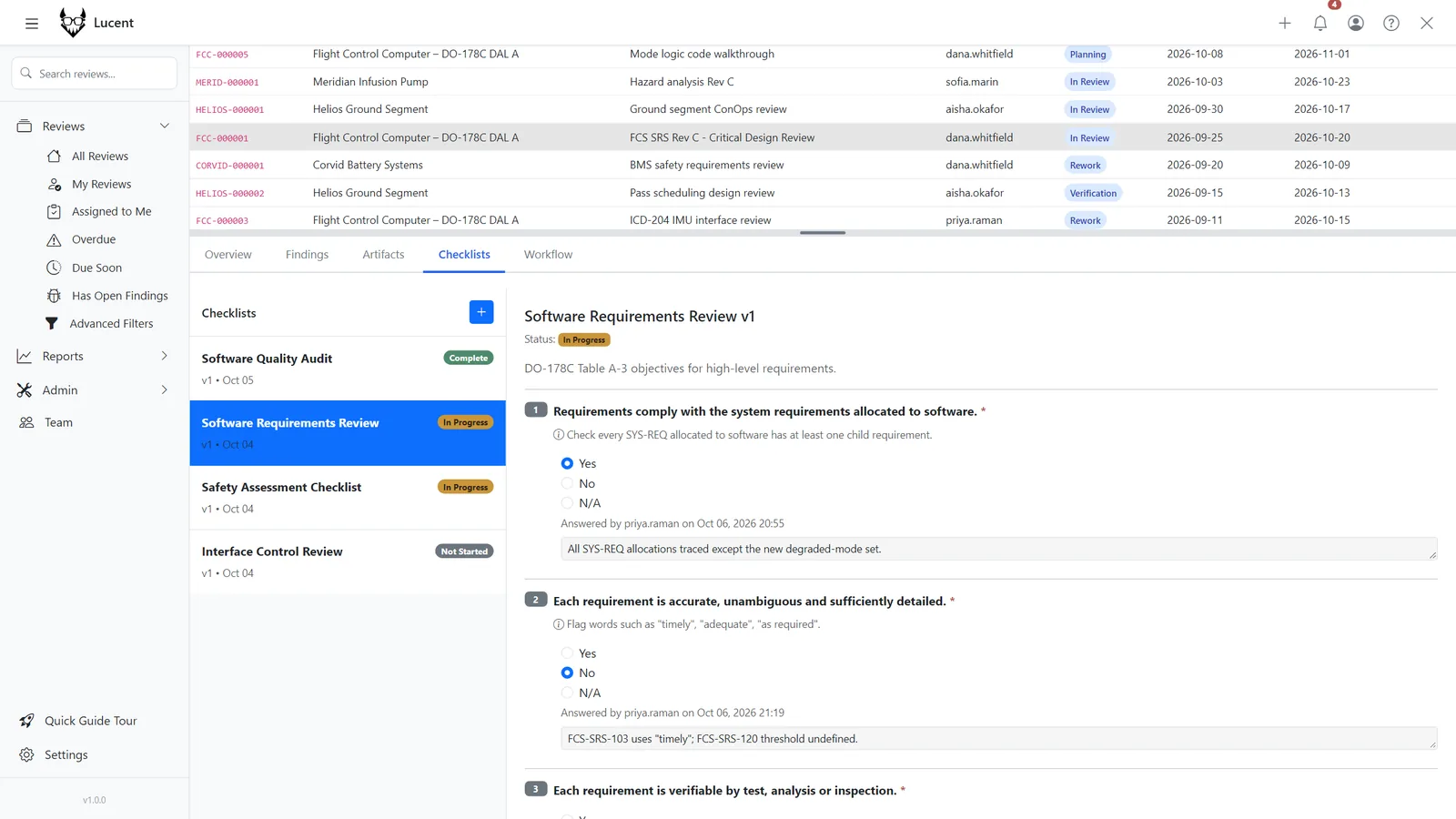This screenshot has height=819, width=1456.
Task: Expand the Reports section chevron
Action: [x=165, y=357]
